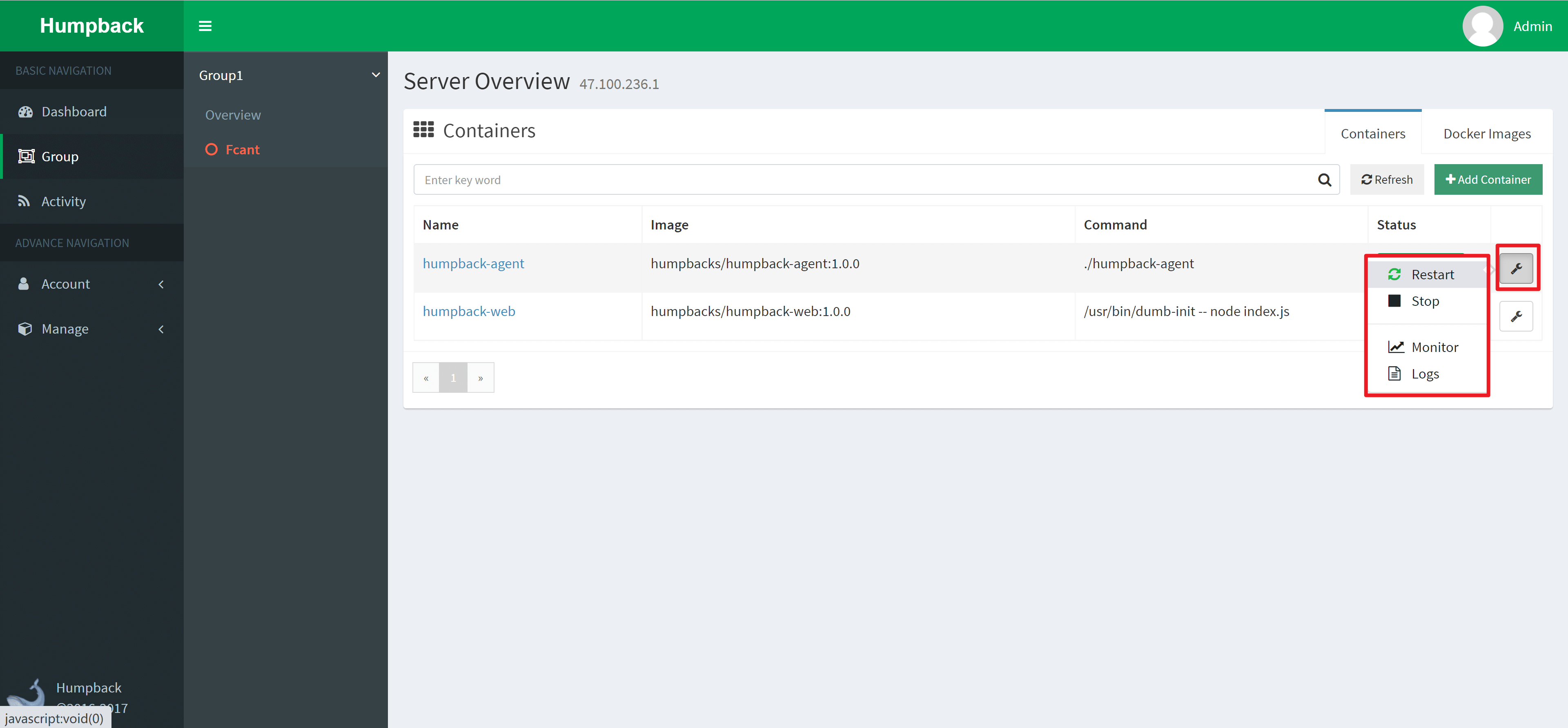The width and height of the screenshot is (1568, 728).
Task: Open humpback-agent container link
Action: (473, 264)
